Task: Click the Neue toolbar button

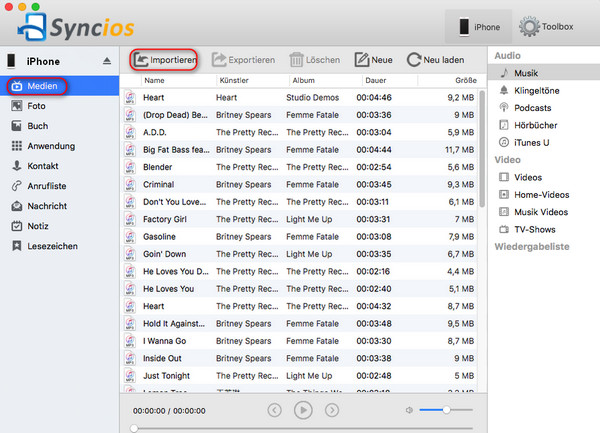Action: [373, 60]
